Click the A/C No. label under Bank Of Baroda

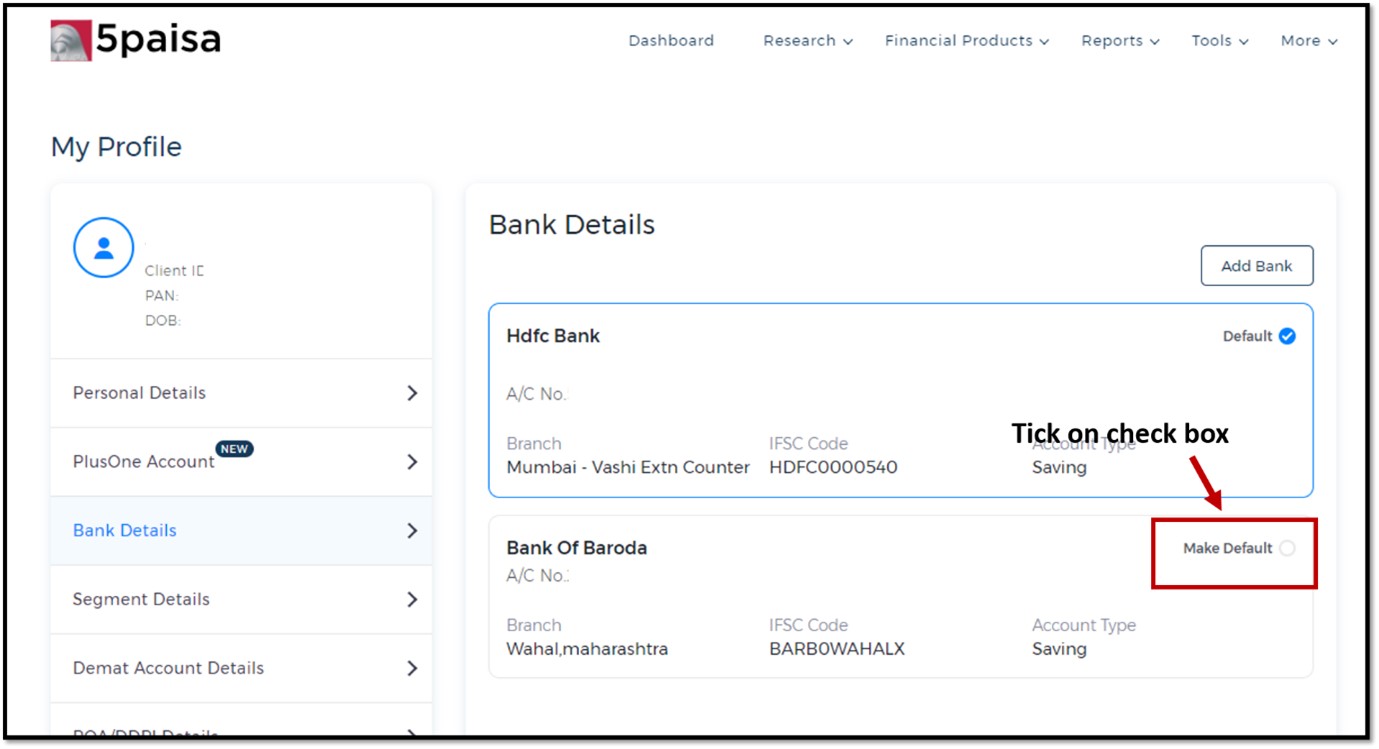click(x=537, y=576)
